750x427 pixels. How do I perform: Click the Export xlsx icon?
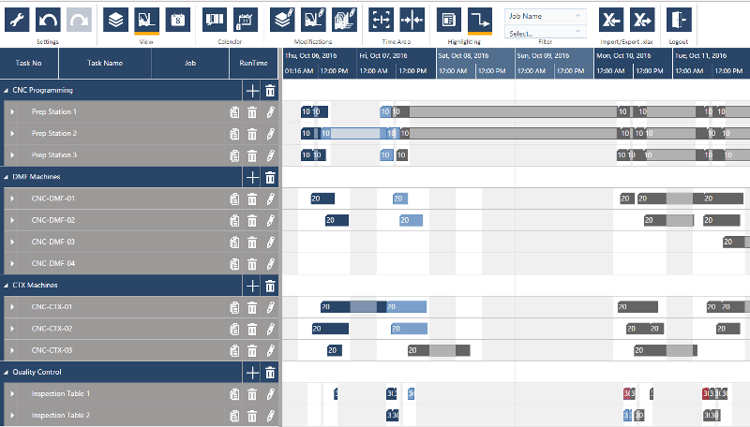point(642,20)
